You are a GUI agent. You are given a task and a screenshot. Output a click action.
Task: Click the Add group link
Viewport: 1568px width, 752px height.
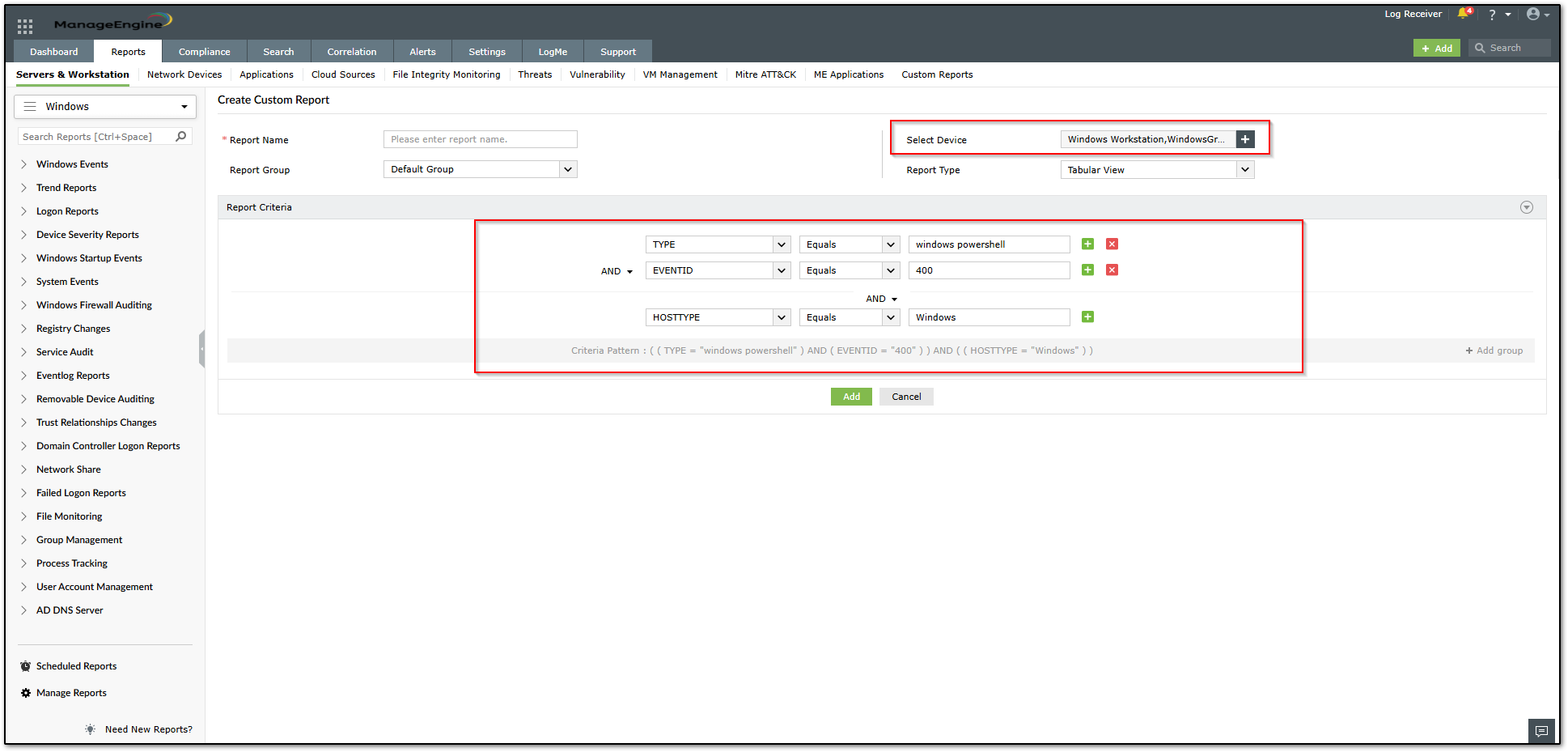tap(1494, 351)
